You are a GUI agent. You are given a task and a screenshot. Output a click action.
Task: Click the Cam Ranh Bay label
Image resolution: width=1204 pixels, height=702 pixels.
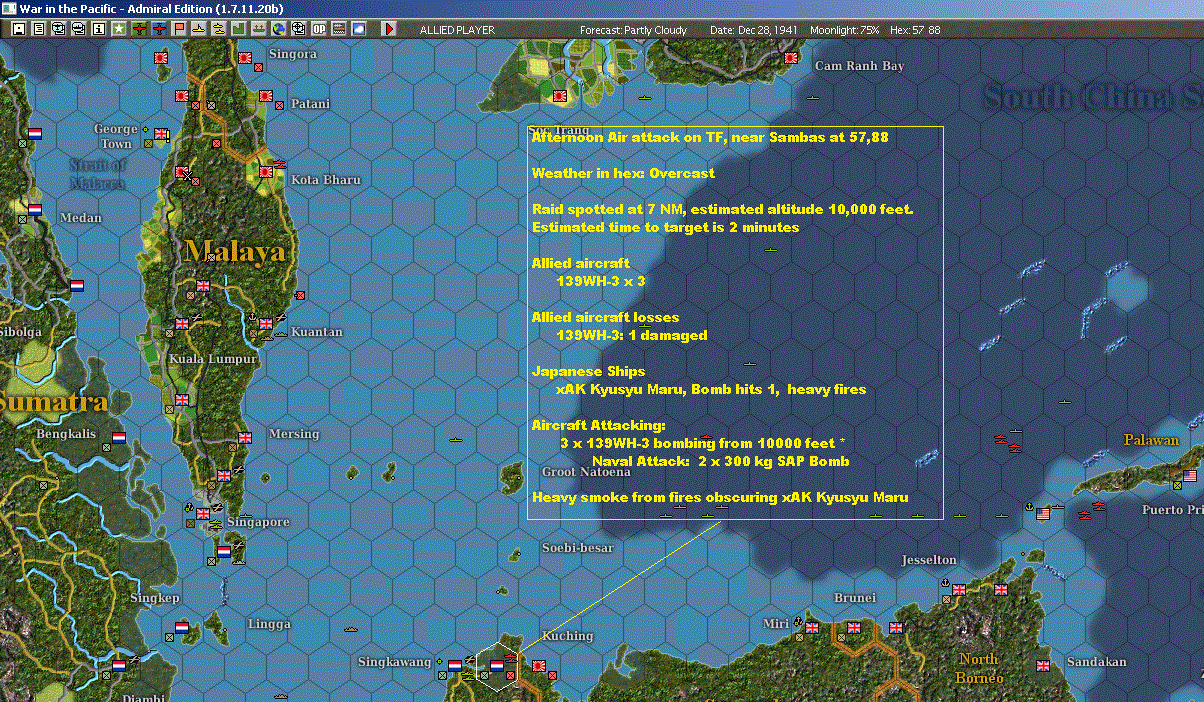860,66
